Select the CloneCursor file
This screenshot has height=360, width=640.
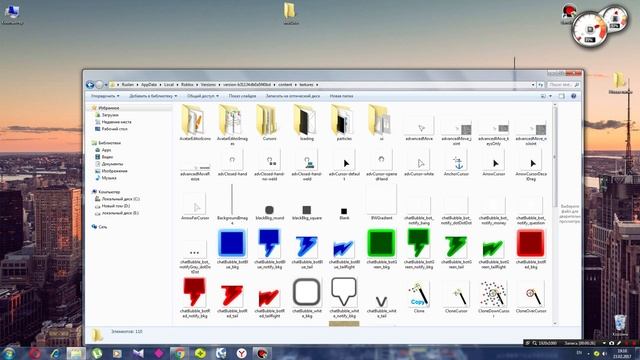[x=456, y=298]
